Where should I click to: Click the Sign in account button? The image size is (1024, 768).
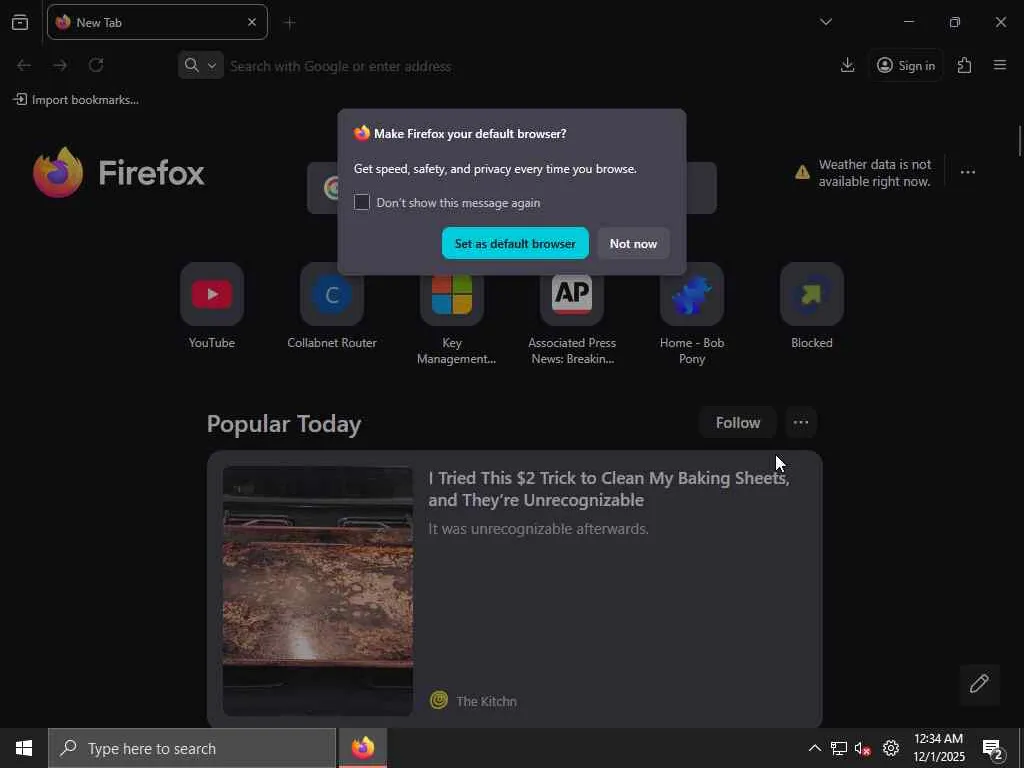click(x=906, y=65)
